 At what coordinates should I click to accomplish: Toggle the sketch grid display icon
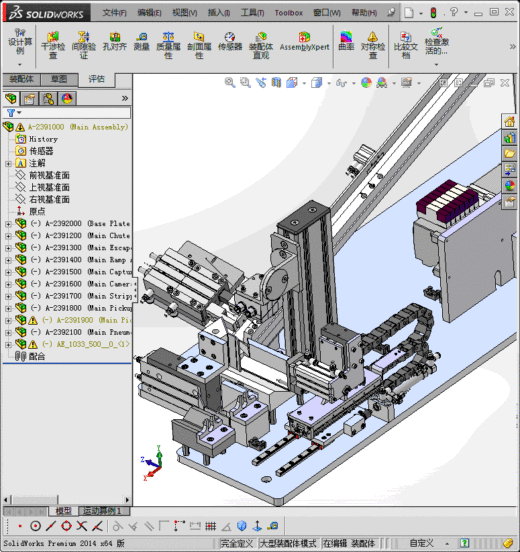coord(210,526)
